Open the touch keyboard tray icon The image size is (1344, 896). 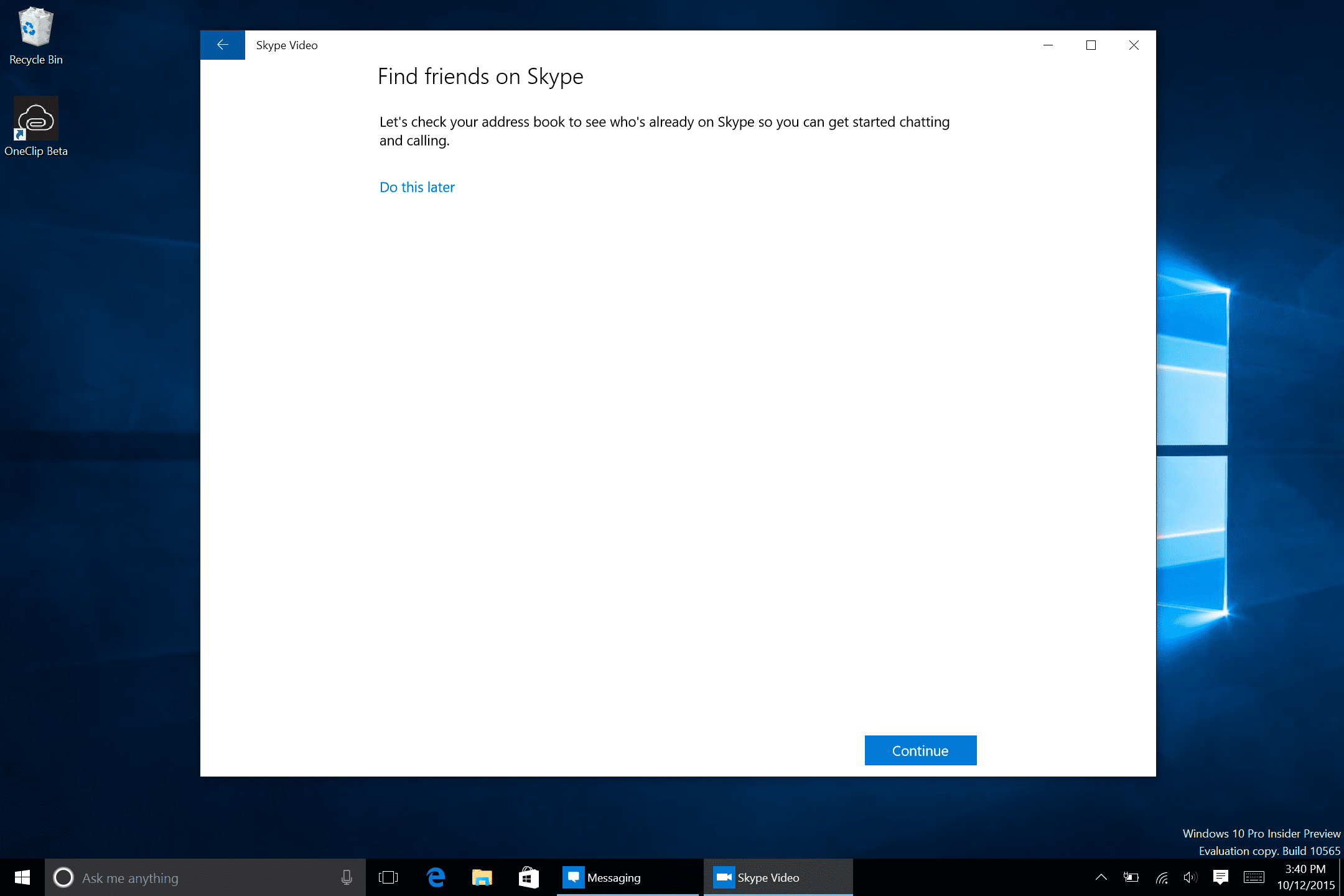pyautogui.click(x=1253, y=877)
